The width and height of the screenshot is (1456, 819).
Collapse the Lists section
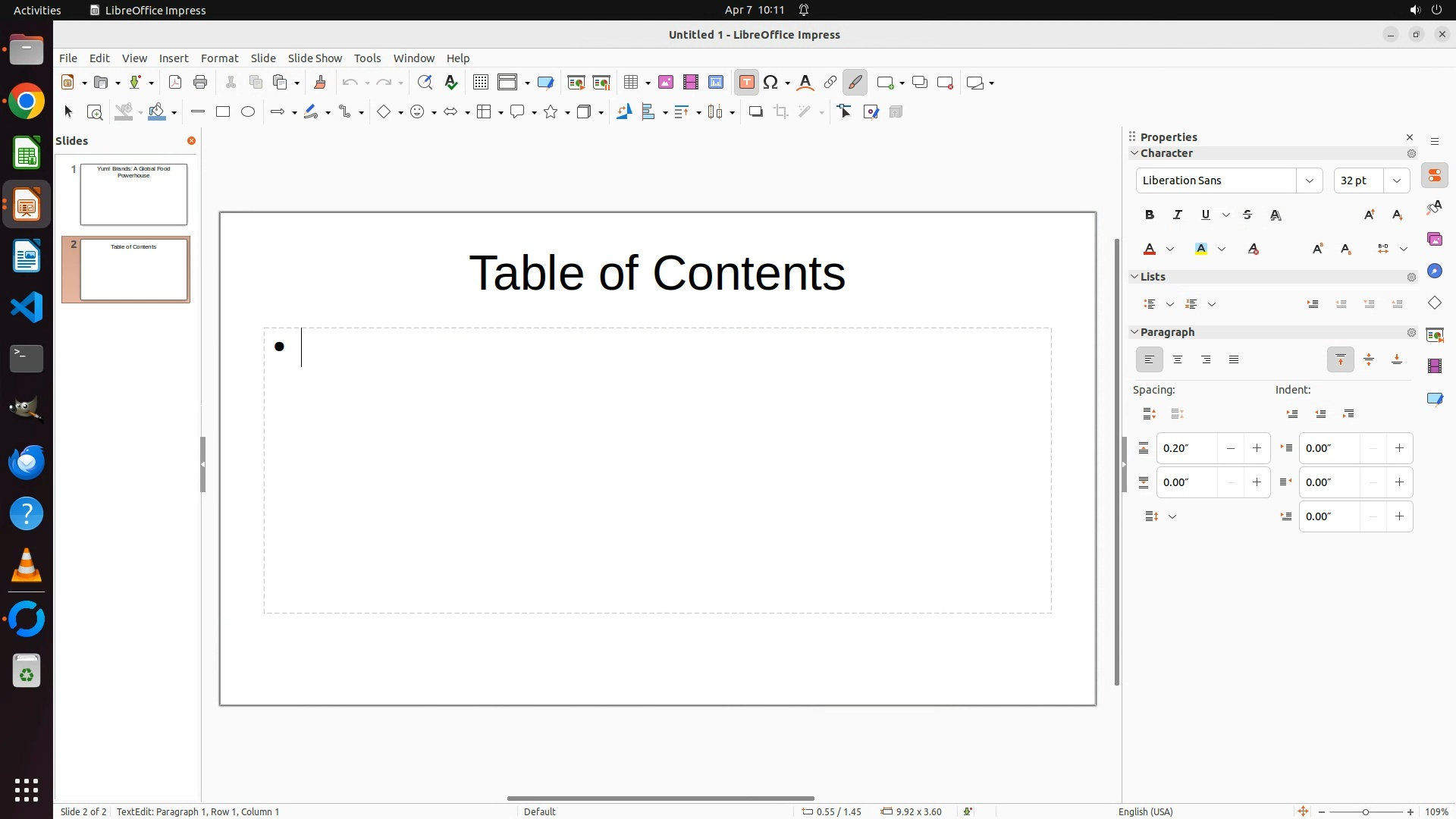click(1134, 277)
